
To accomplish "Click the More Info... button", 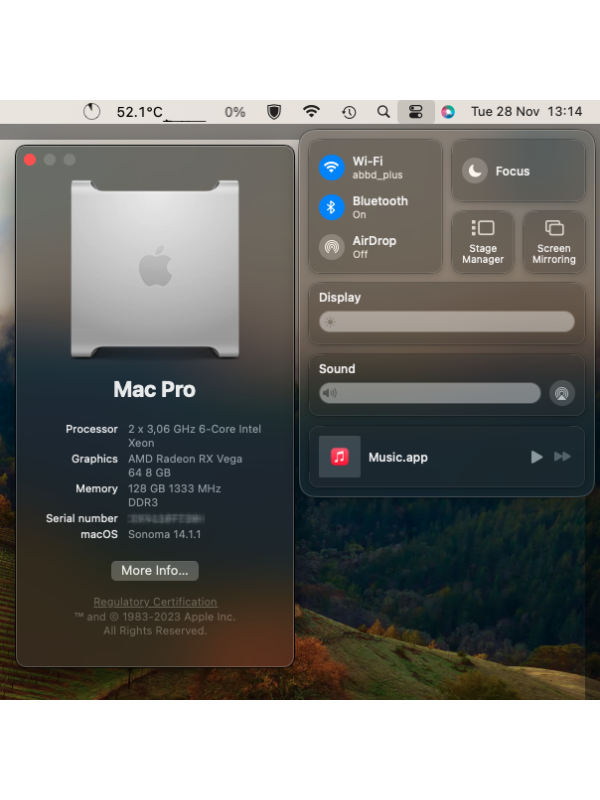I will pos(155,570).
